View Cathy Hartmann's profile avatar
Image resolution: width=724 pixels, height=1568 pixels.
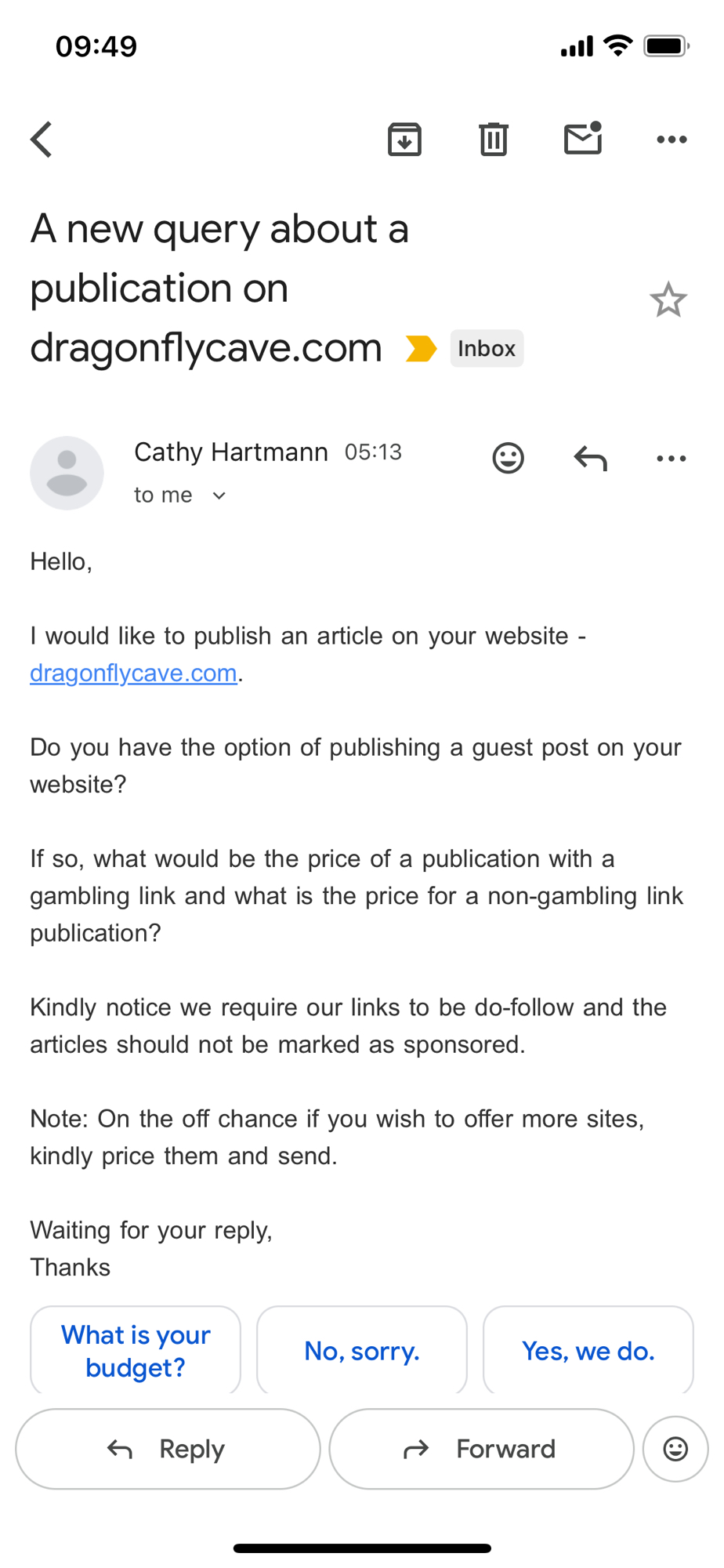[67, 473]
